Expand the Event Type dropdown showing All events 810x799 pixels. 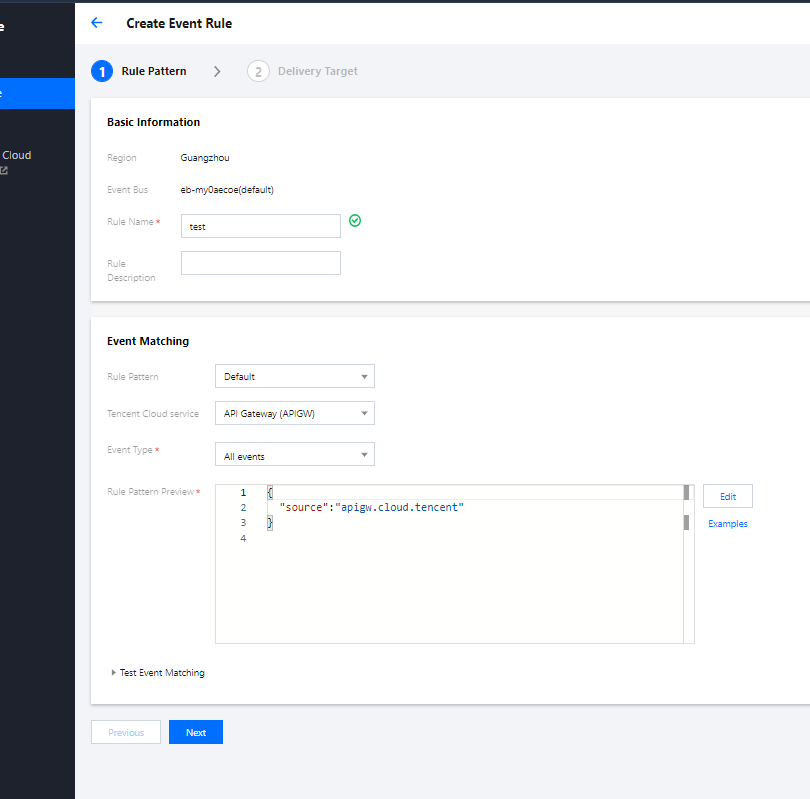click(x=294, y=455)
